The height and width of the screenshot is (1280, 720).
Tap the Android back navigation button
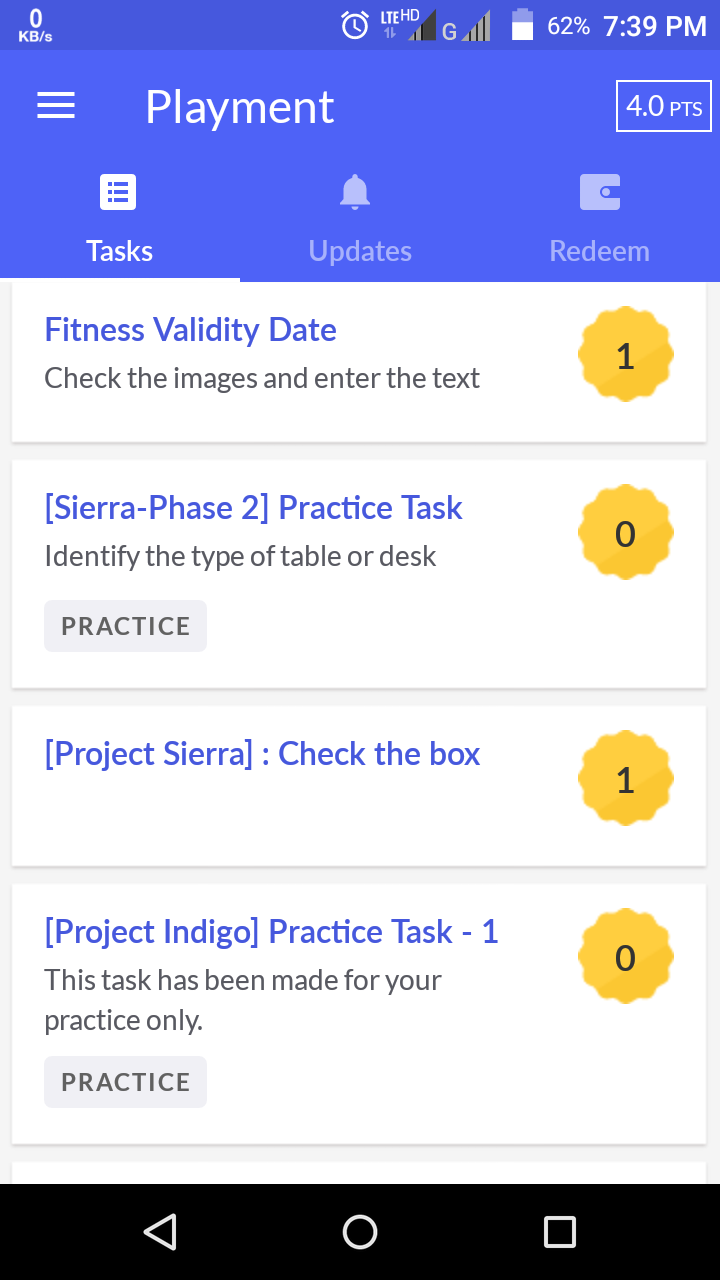click(160, 1232)
